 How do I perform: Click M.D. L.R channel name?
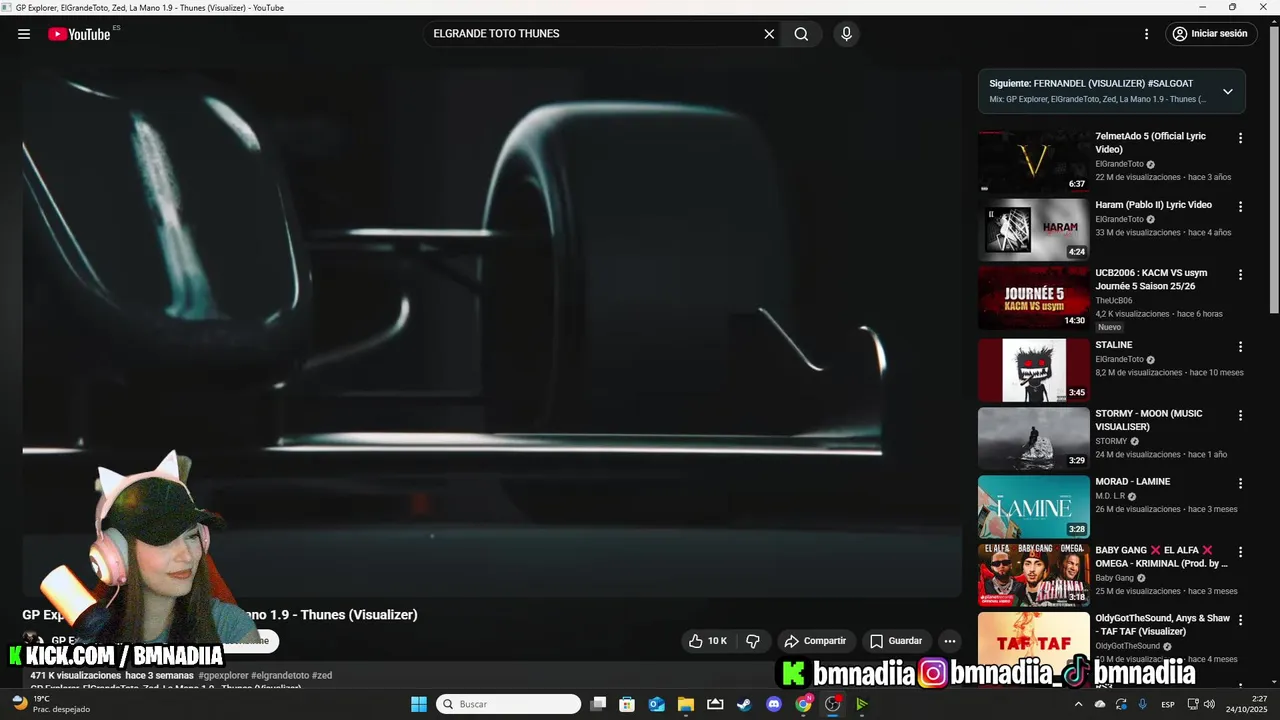(1110, 496)
